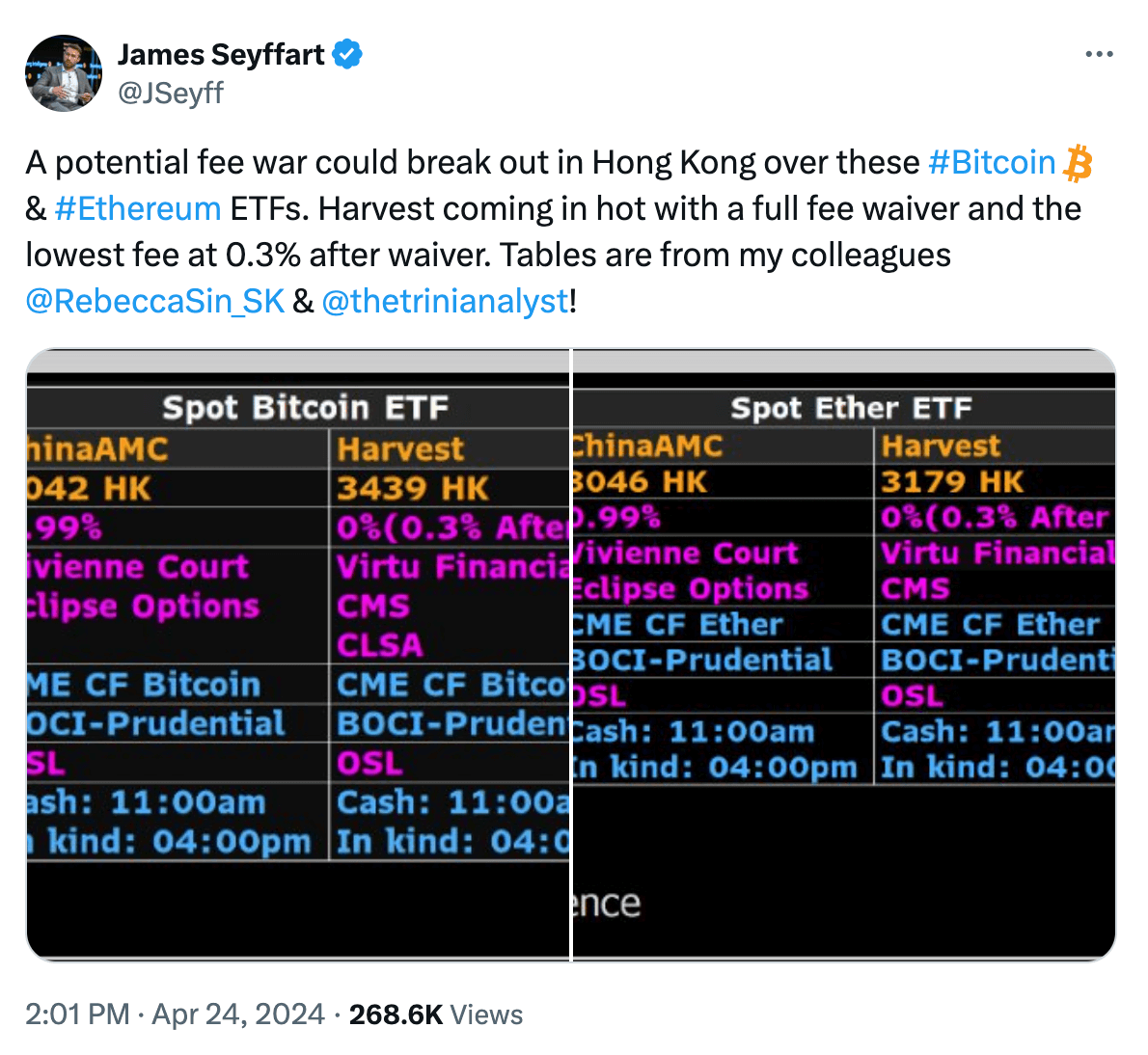Open the #Bitcoin hashtag link
Image resolution: width=1148 pixels, height=1055 pixels.
[992, 162]
